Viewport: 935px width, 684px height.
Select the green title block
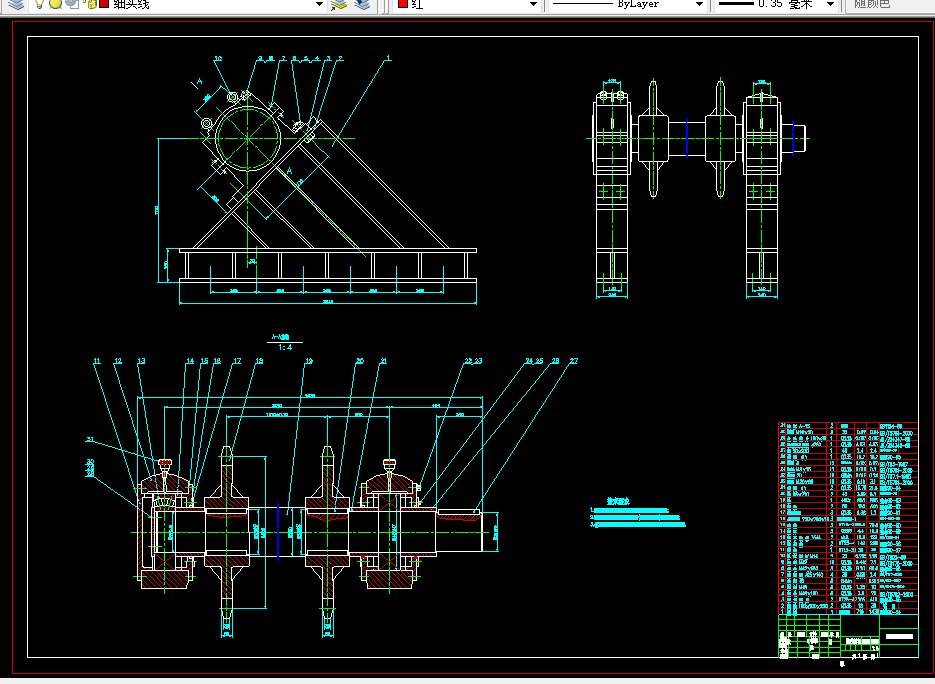click(848, 636)
